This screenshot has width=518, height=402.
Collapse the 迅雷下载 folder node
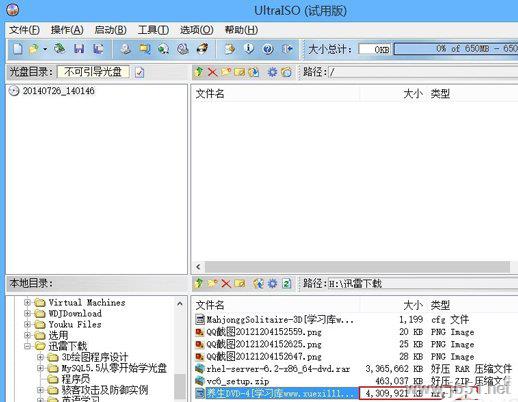point(27,346)
